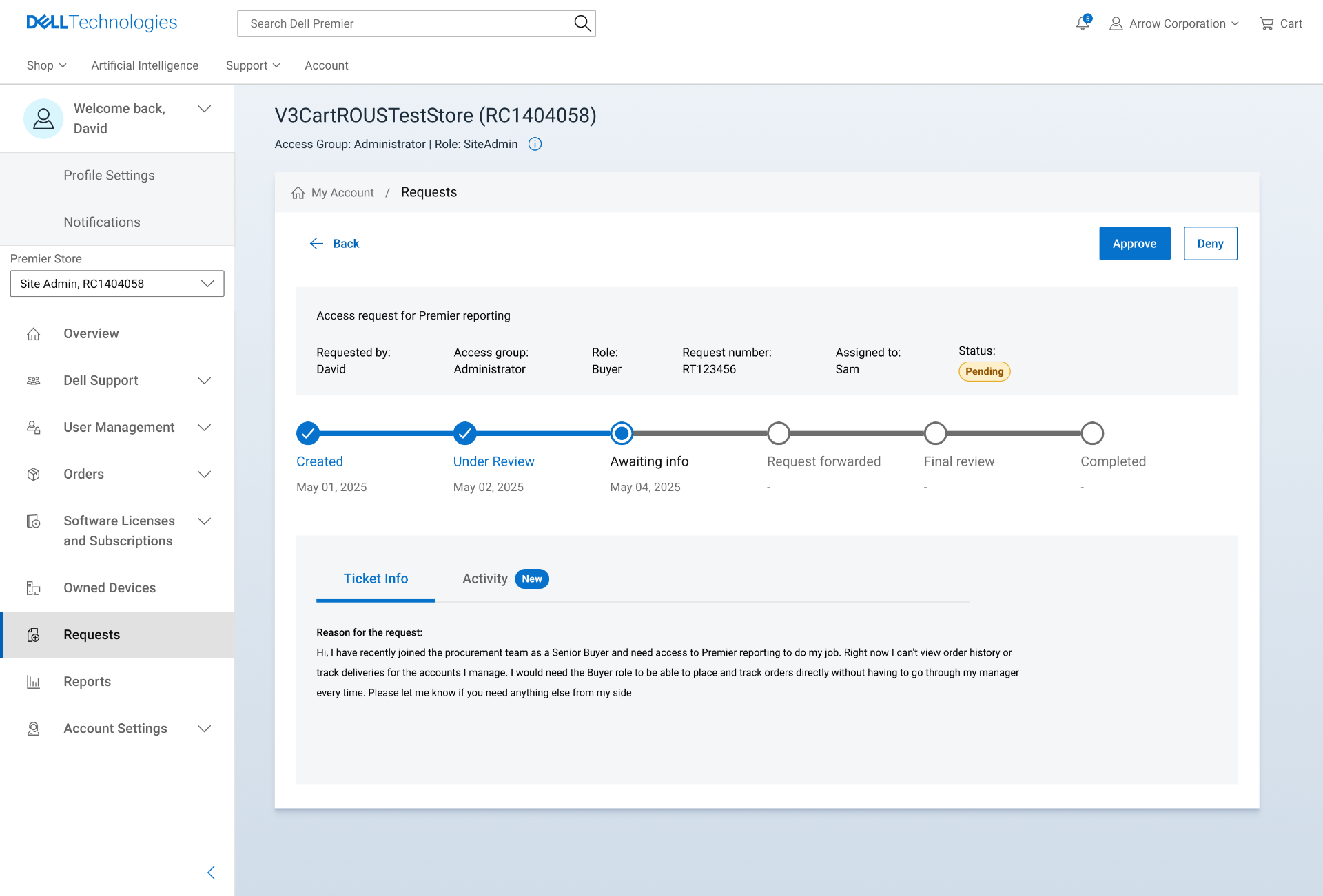The image size is (1323, 896).
Task: Switch to the Ticket Info tab
Action: point(376,579)
